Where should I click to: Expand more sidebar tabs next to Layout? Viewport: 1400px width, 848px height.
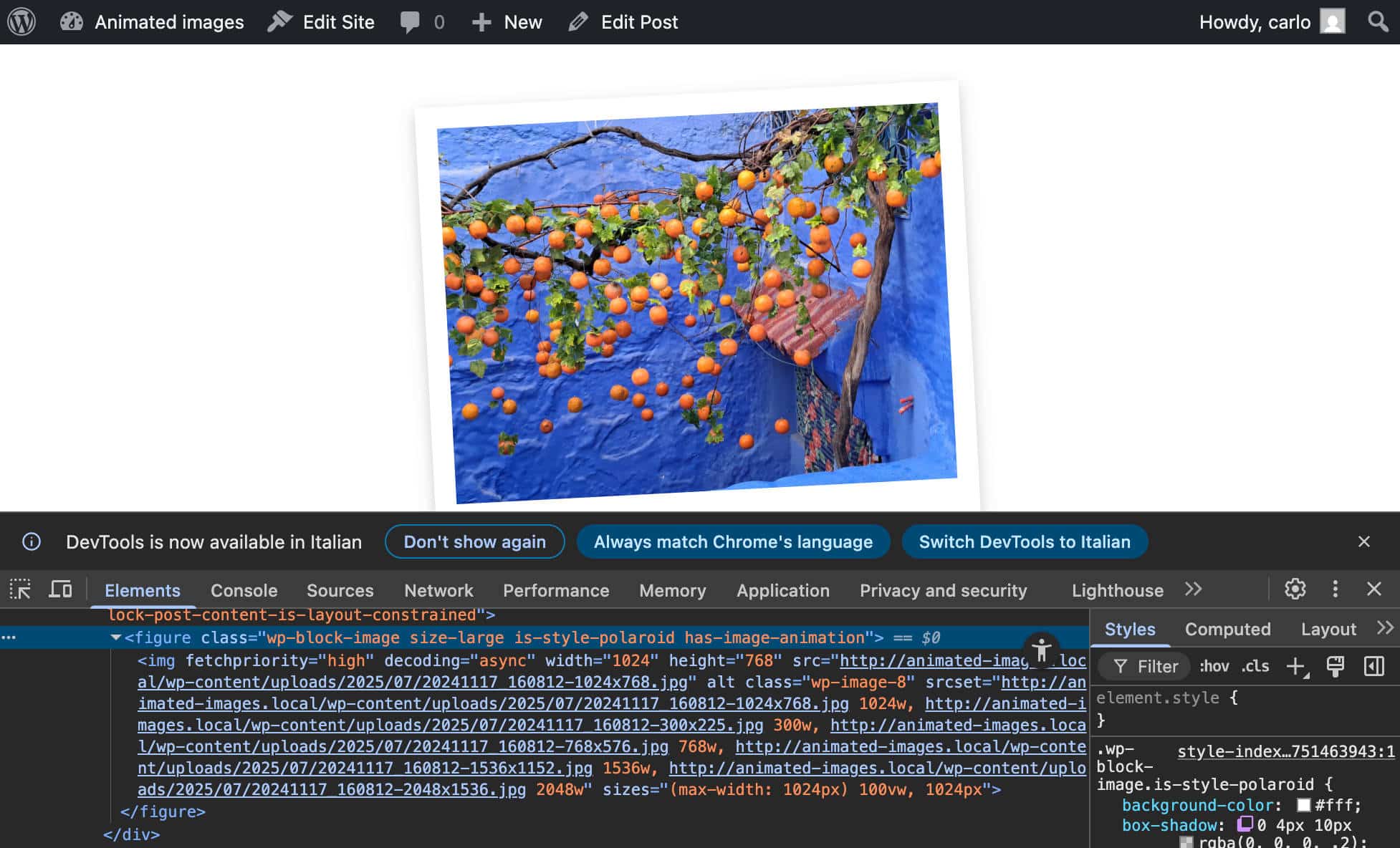[1384, 629]
